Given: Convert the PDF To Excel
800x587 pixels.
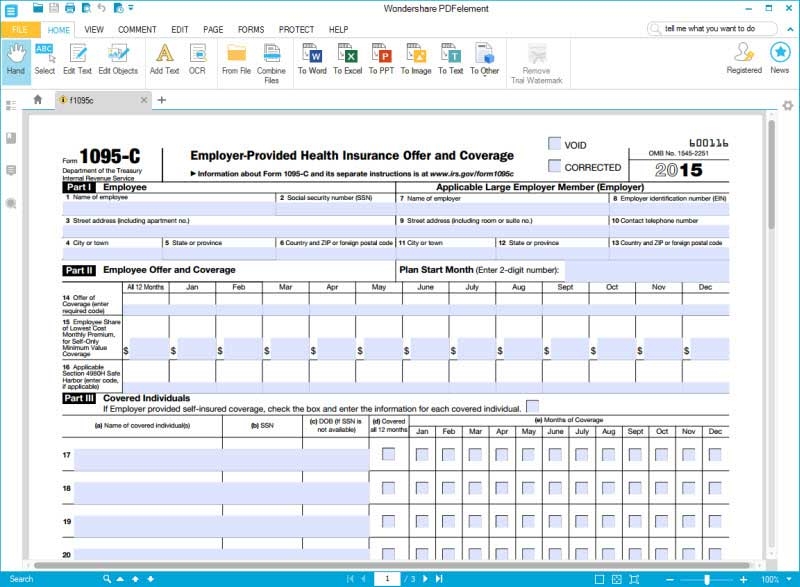Looking at the screenshot, I should coord(347,59).
